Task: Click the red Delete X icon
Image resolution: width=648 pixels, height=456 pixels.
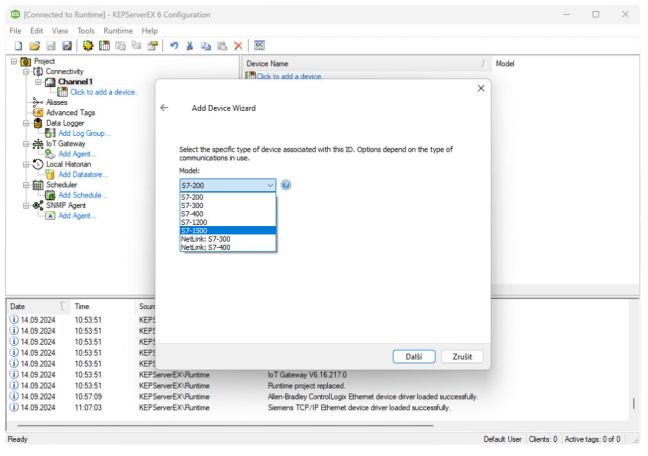Action: click(238, 46)
